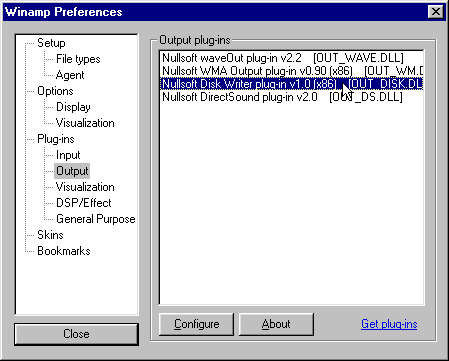
Task: Open Visualization under Plug-ins
Action: tap(85, 187)
